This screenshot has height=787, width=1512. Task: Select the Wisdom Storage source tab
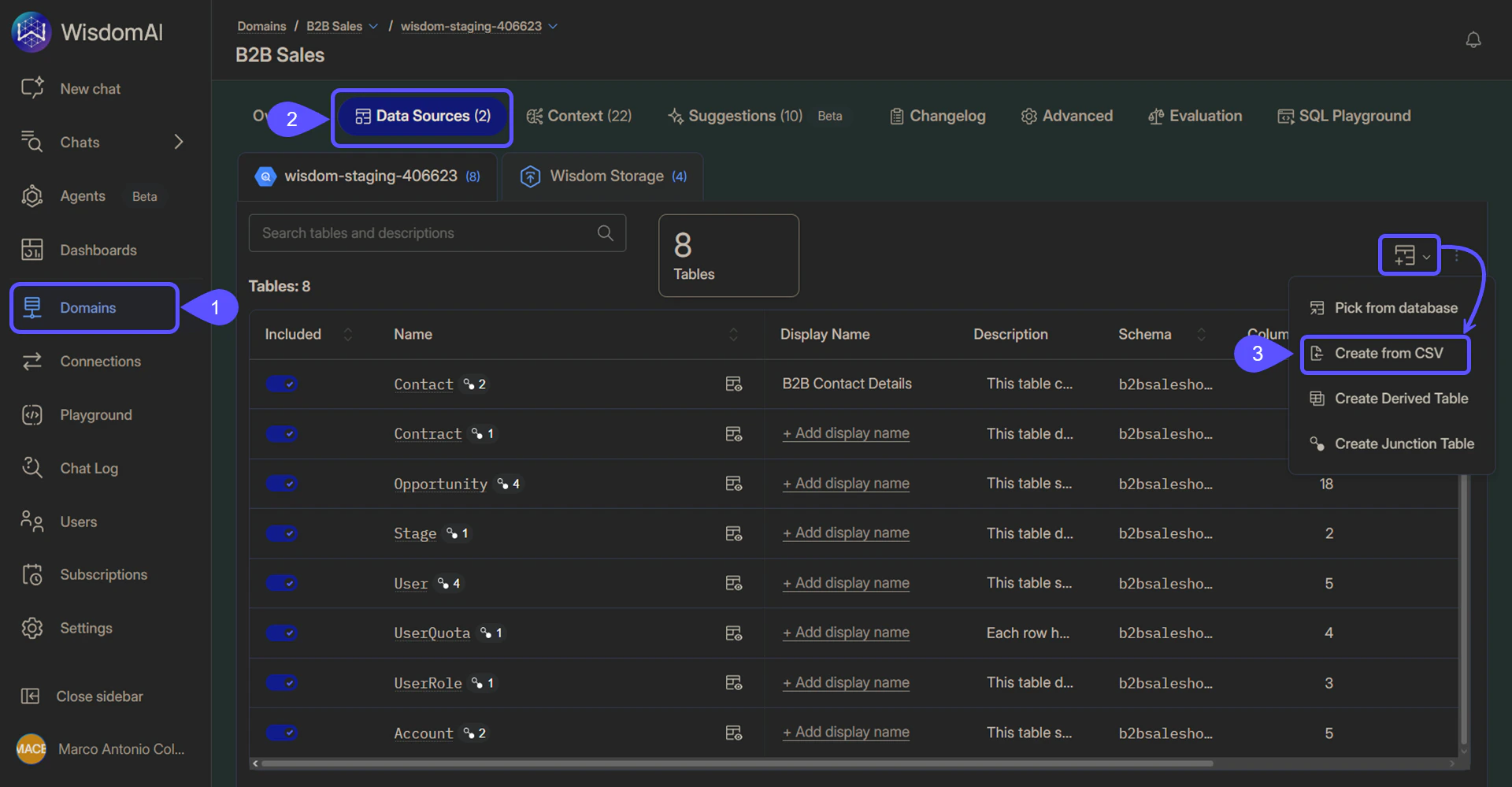pos(603,176)
